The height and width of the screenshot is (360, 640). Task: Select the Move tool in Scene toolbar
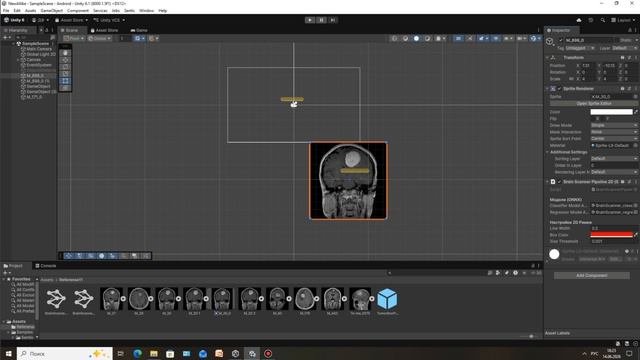65,60
